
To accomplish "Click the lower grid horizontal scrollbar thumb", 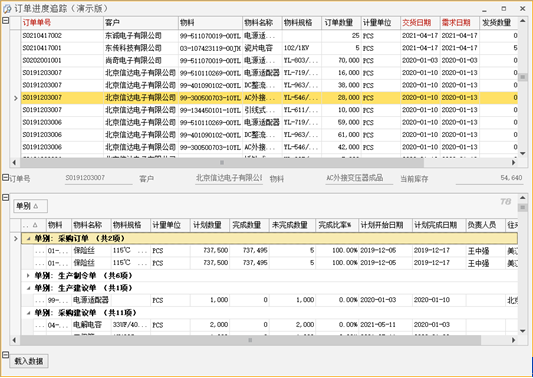I will tap(251, 340).
